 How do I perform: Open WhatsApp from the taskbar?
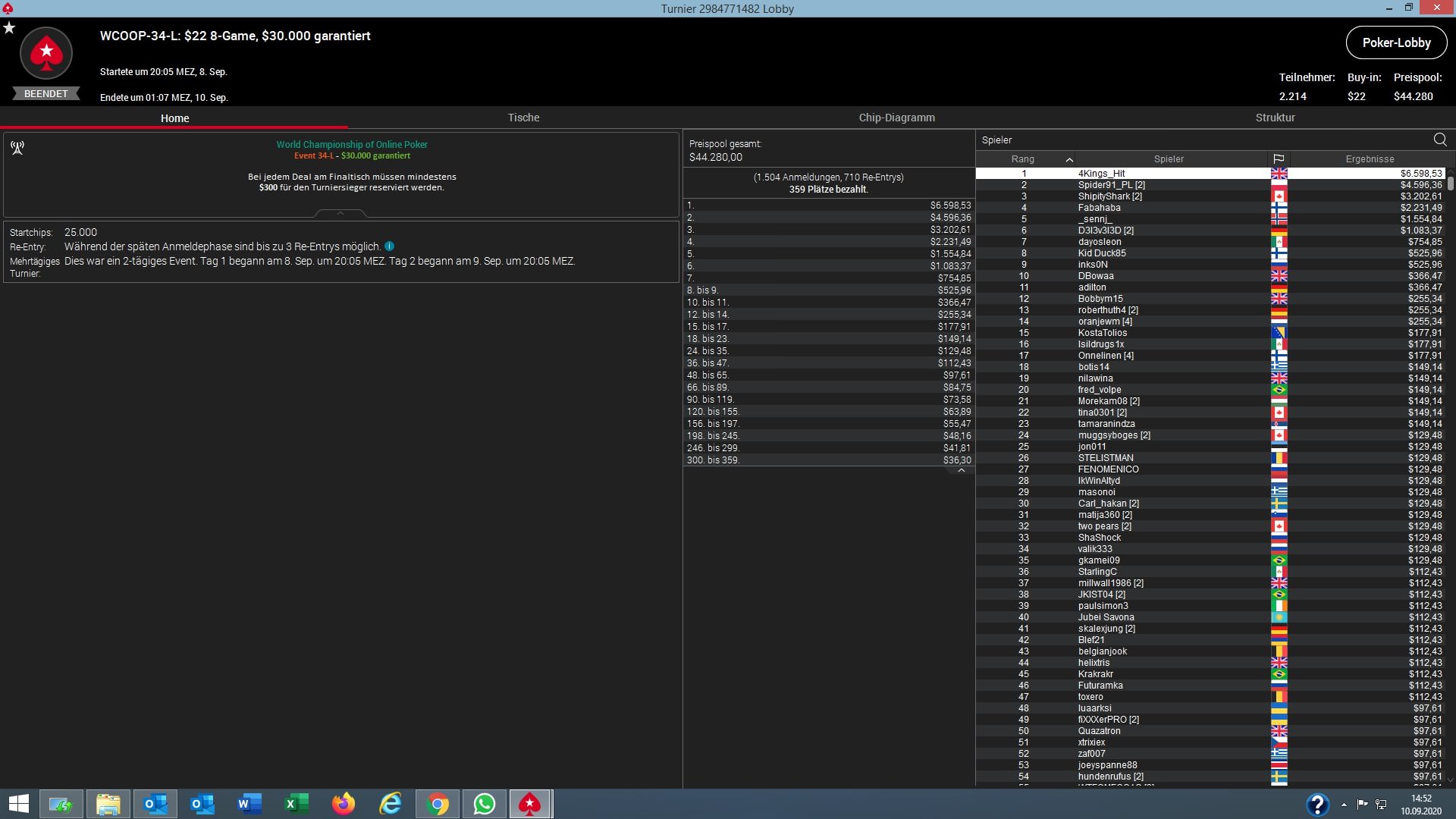coord(484,804)
